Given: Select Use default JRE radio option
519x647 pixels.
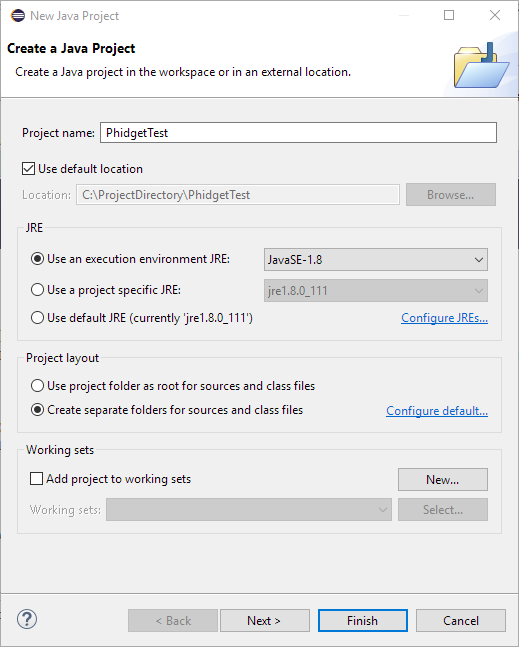Looking at the screenshot, I should [x=38, y=318].
